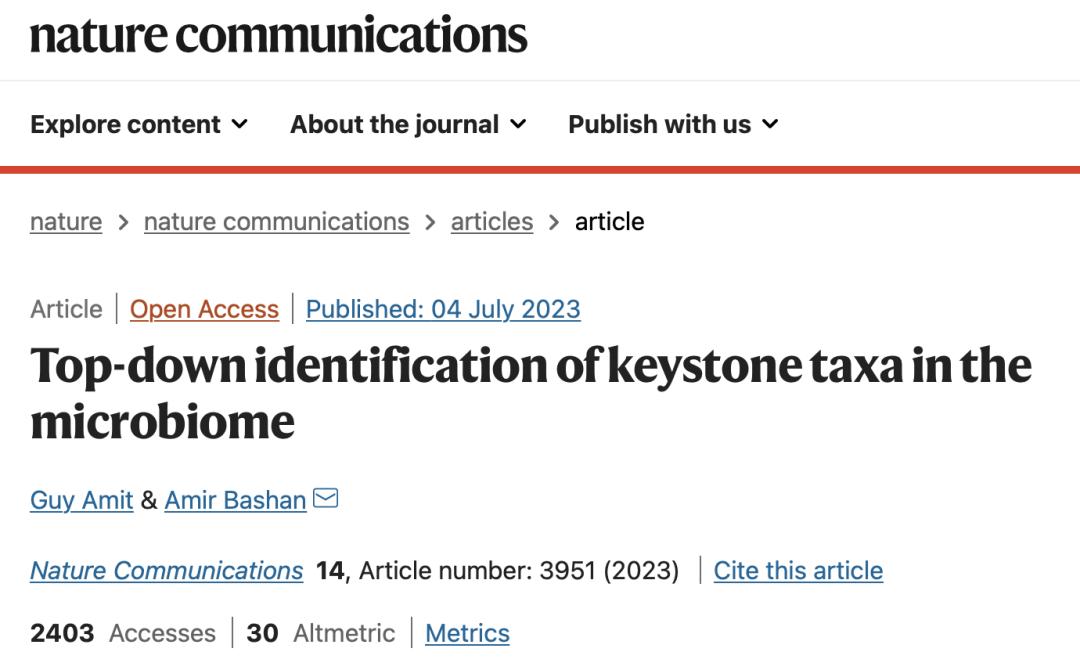Open the Publish with us menu label

pos(659,124)
